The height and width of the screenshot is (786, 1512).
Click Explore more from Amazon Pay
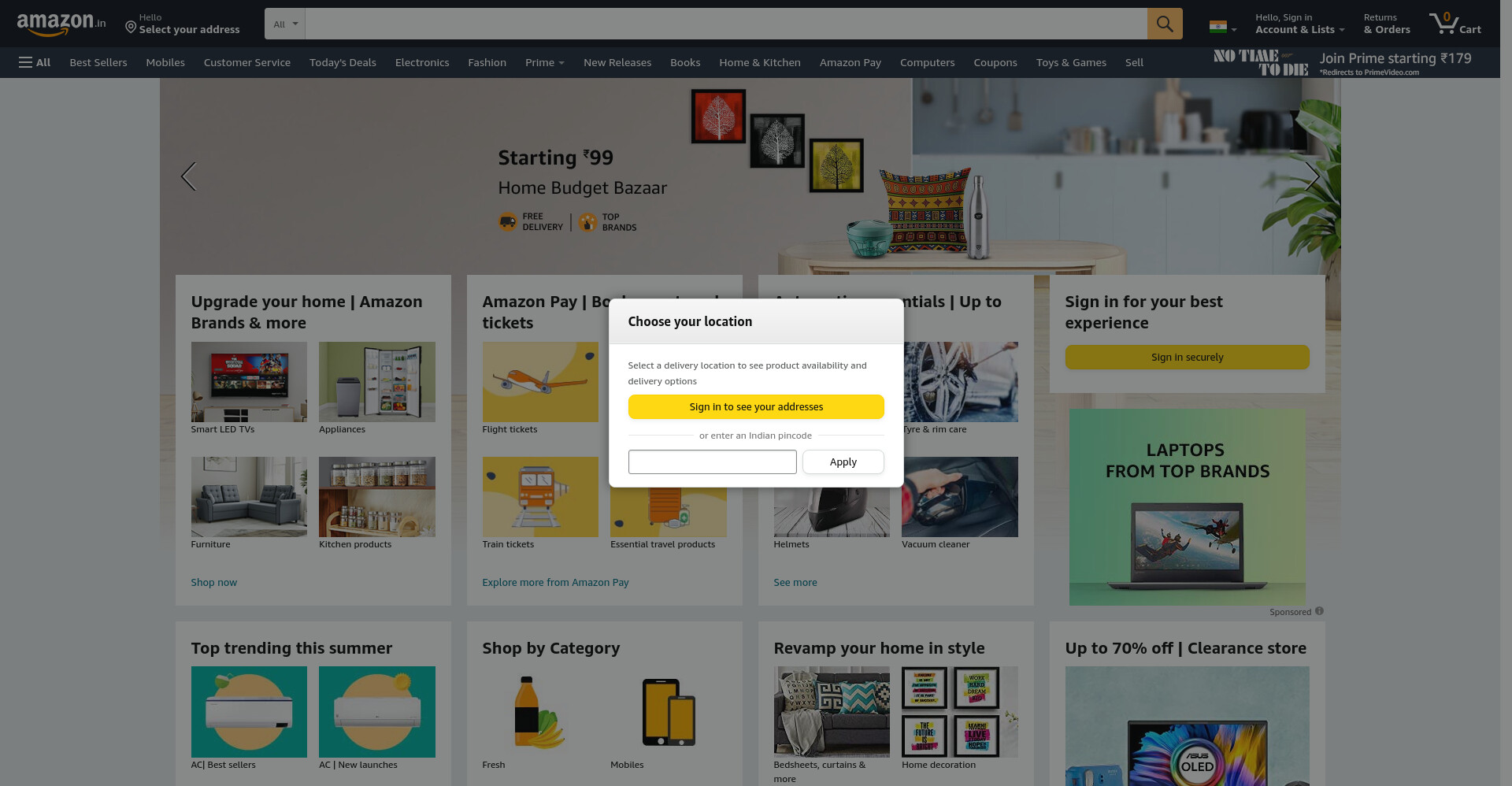pyautogui.click(x=555, y=582)
